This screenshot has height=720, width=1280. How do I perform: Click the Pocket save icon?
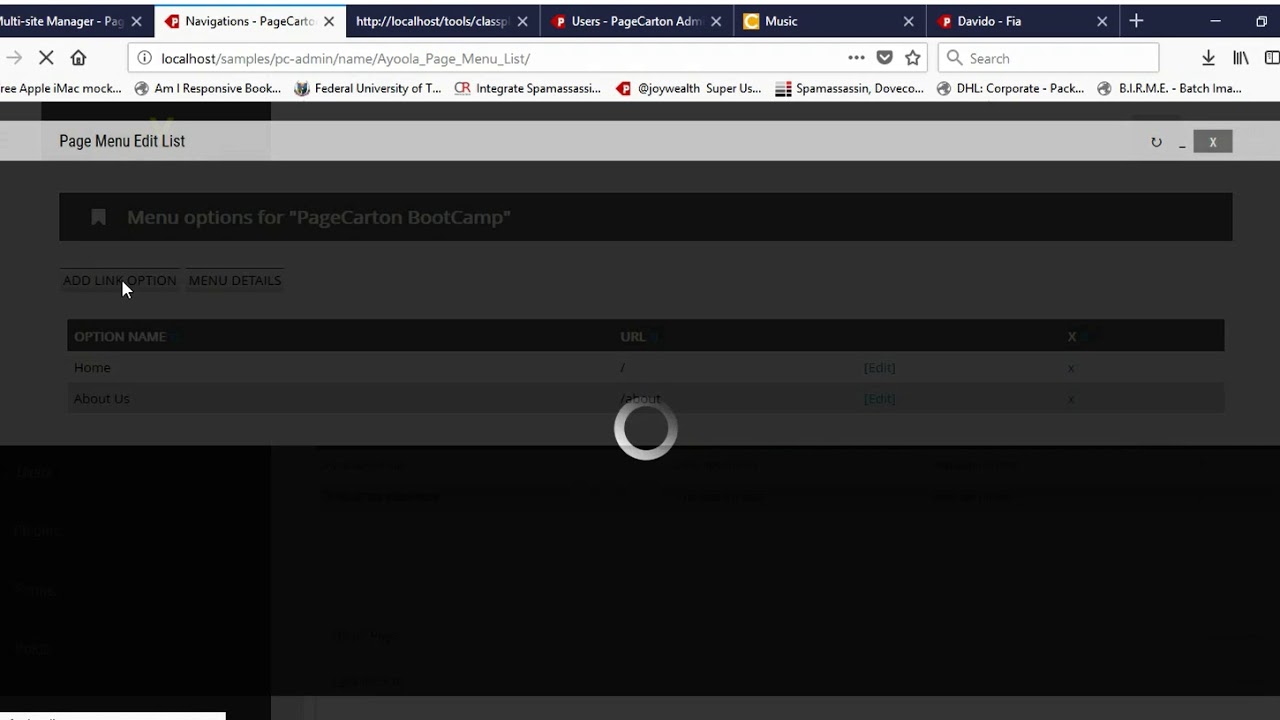click(884, 58)
